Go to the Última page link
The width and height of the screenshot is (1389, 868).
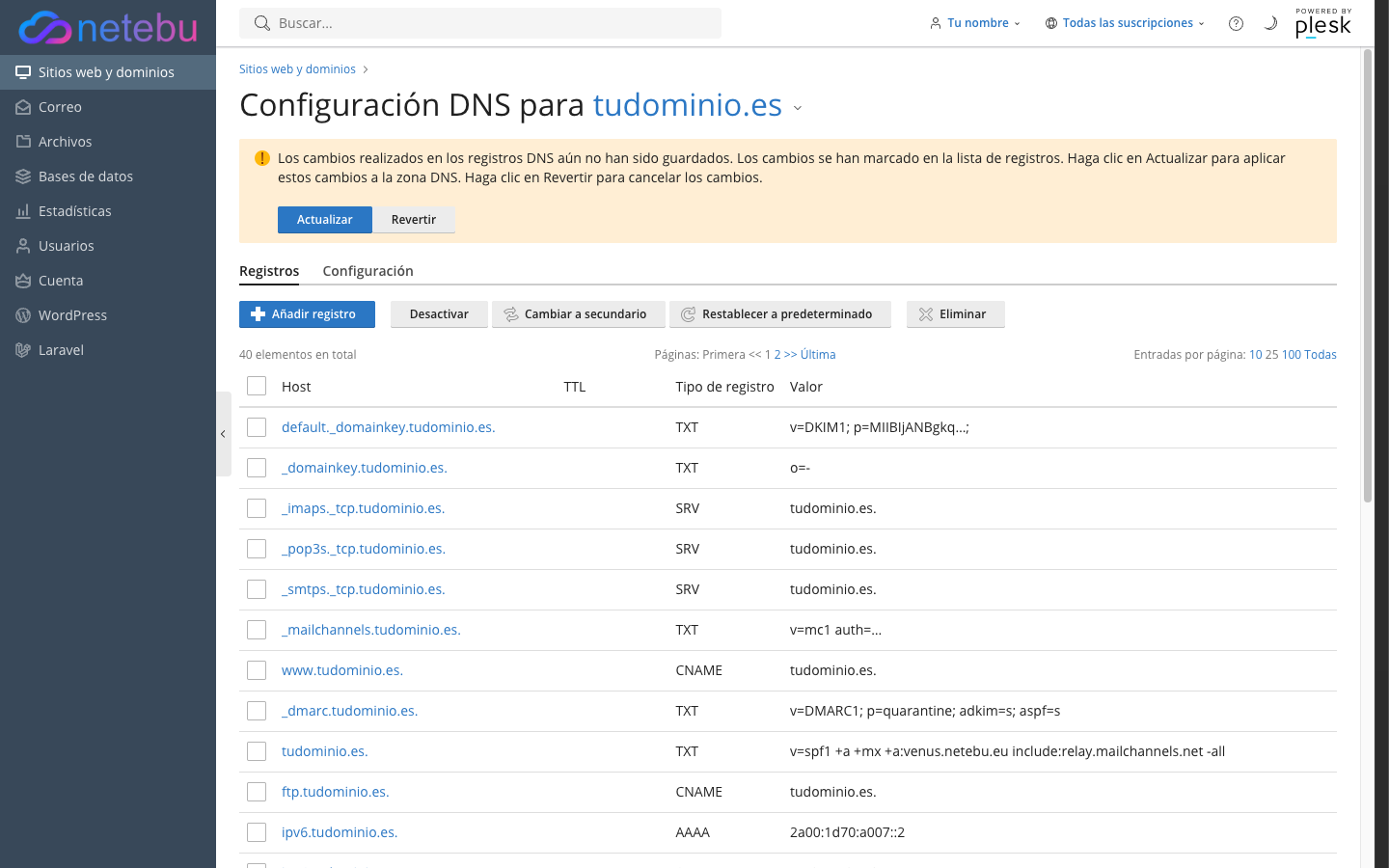click(x=818, y=355)
